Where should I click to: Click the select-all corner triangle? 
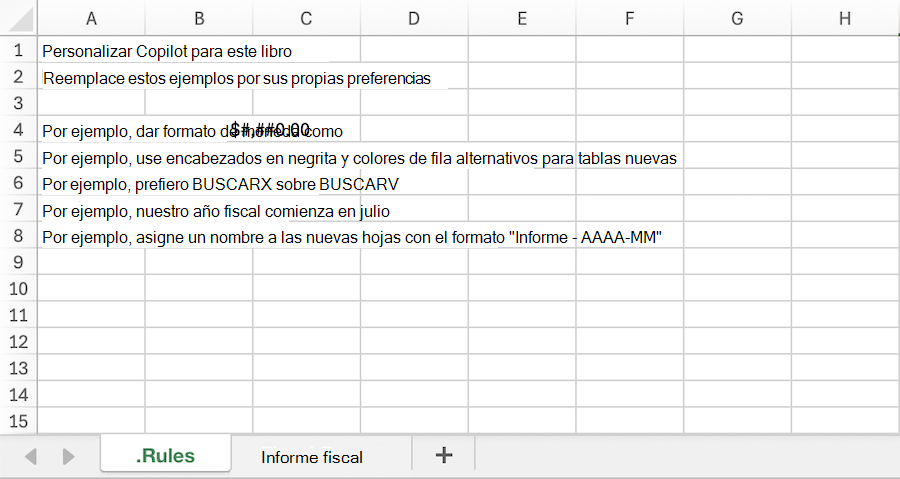[x=21, y=18]
